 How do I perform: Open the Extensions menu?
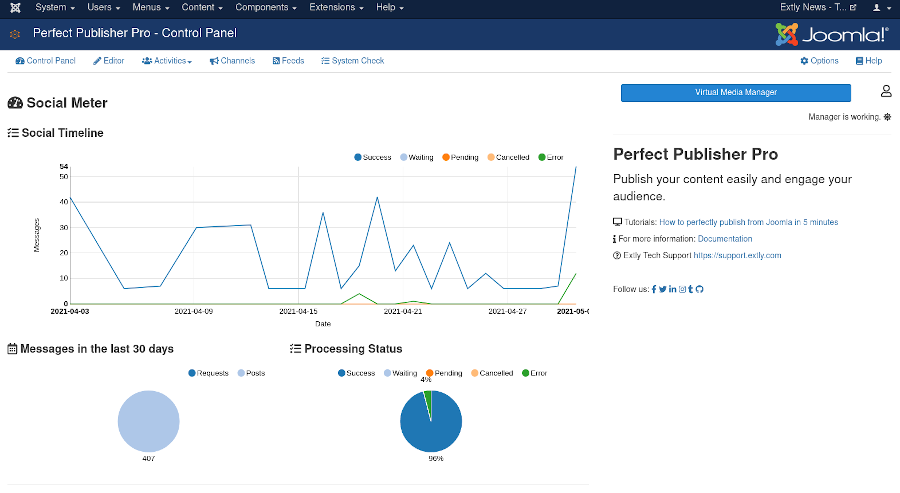[336, 7]
